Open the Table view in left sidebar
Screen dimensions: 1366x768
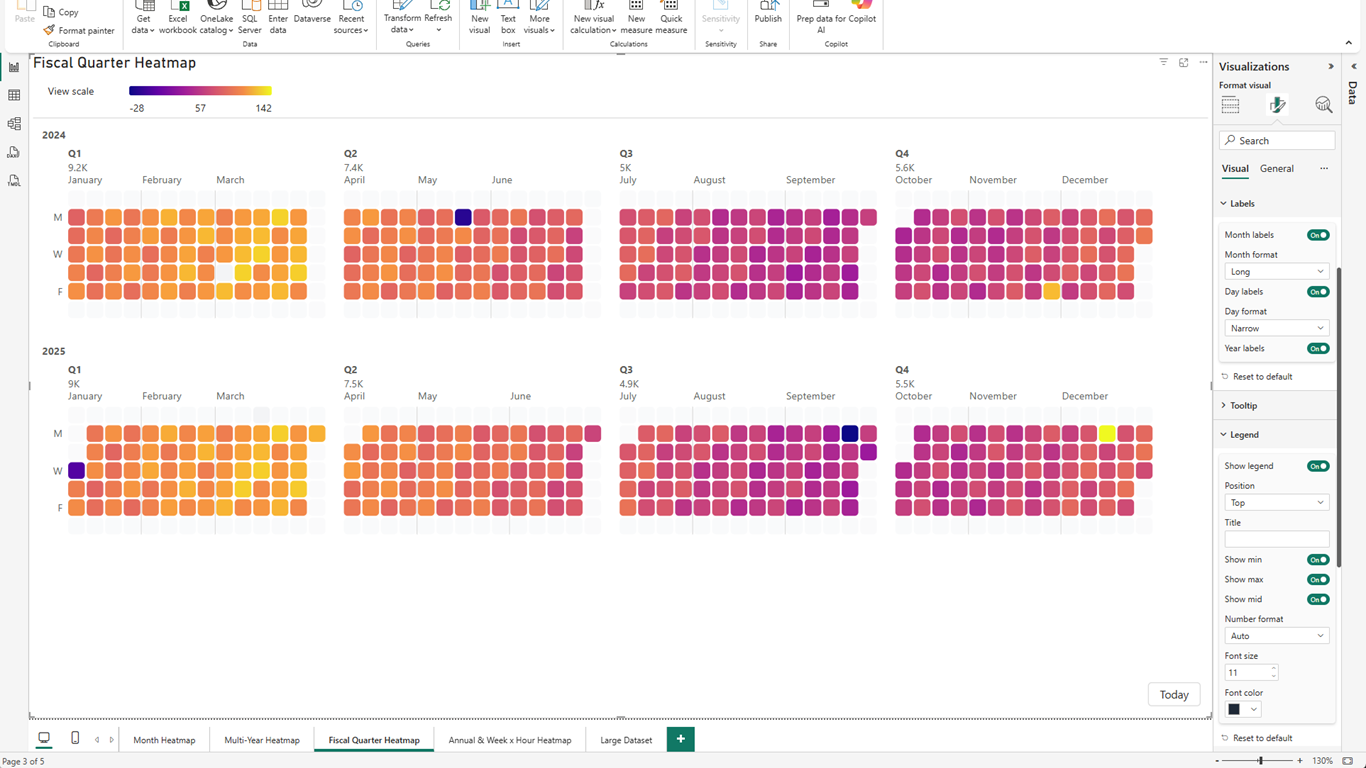(14, 95)
